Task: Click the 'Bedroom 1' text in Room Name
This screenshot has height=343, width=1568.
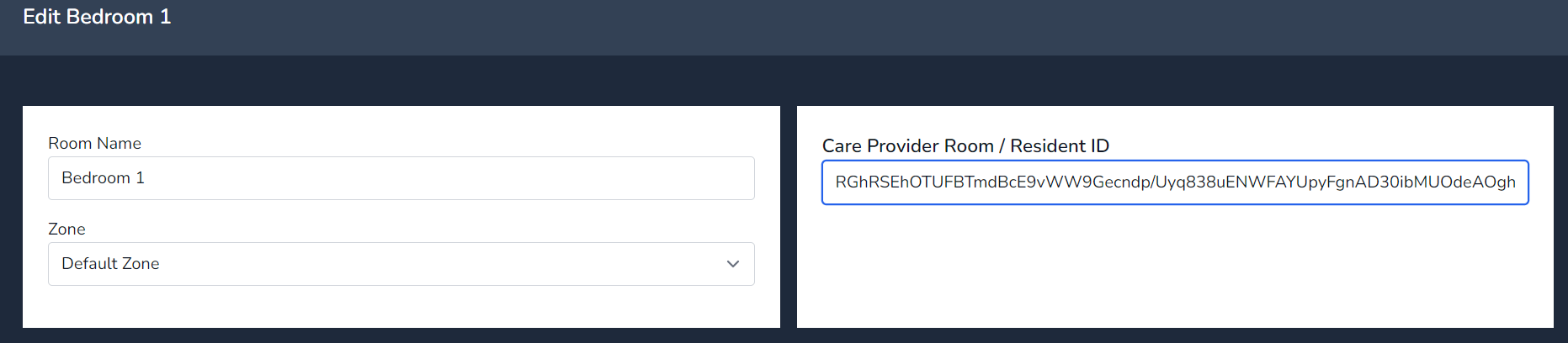Action: pos(103,178)
